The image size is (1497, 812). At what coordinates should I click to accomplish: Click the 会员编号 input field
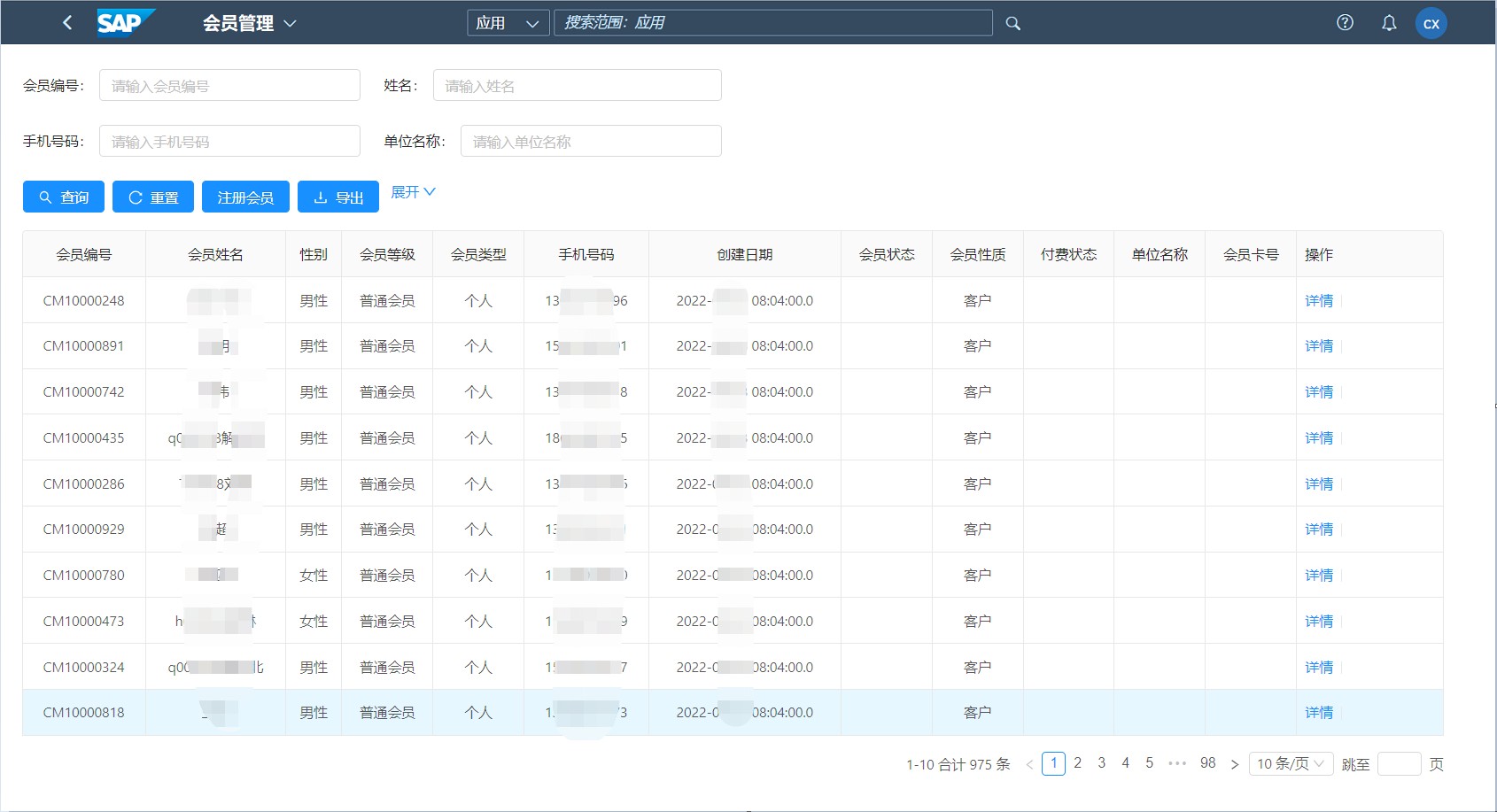pyautogui.click(x=229, y=86)
